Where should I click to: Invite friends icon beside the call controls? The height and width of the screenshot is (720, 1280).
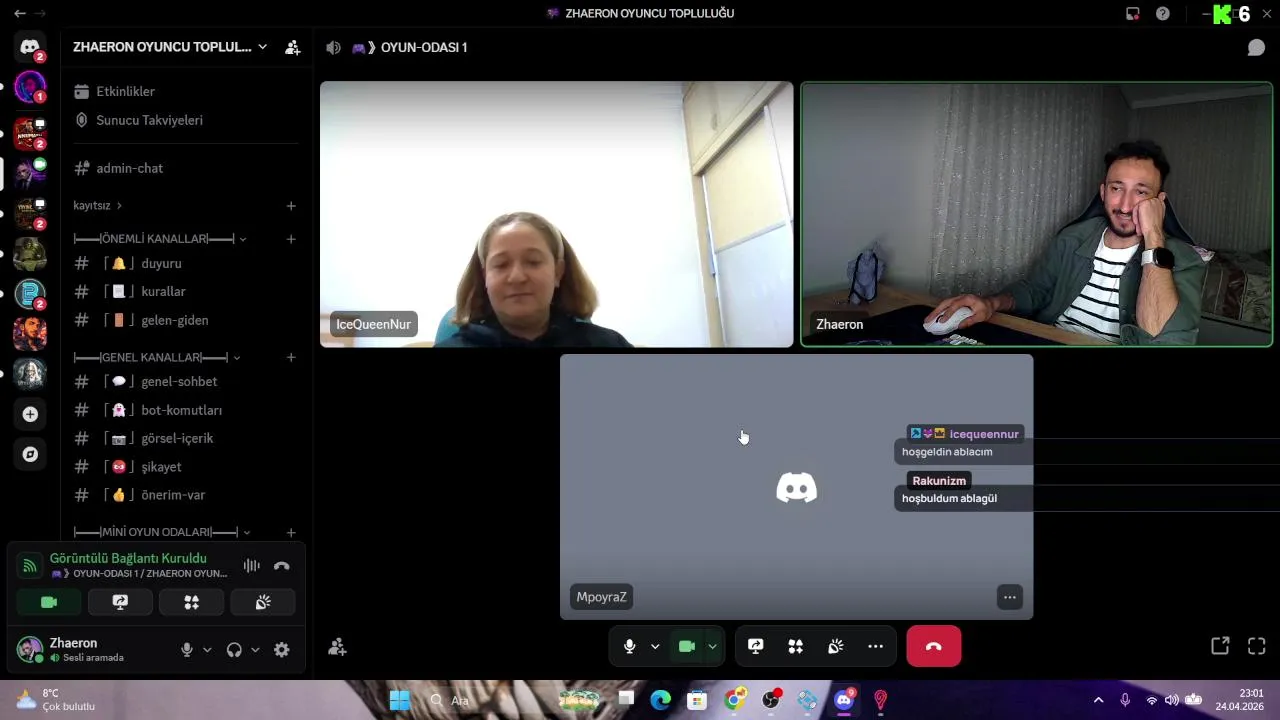point(337,647)
